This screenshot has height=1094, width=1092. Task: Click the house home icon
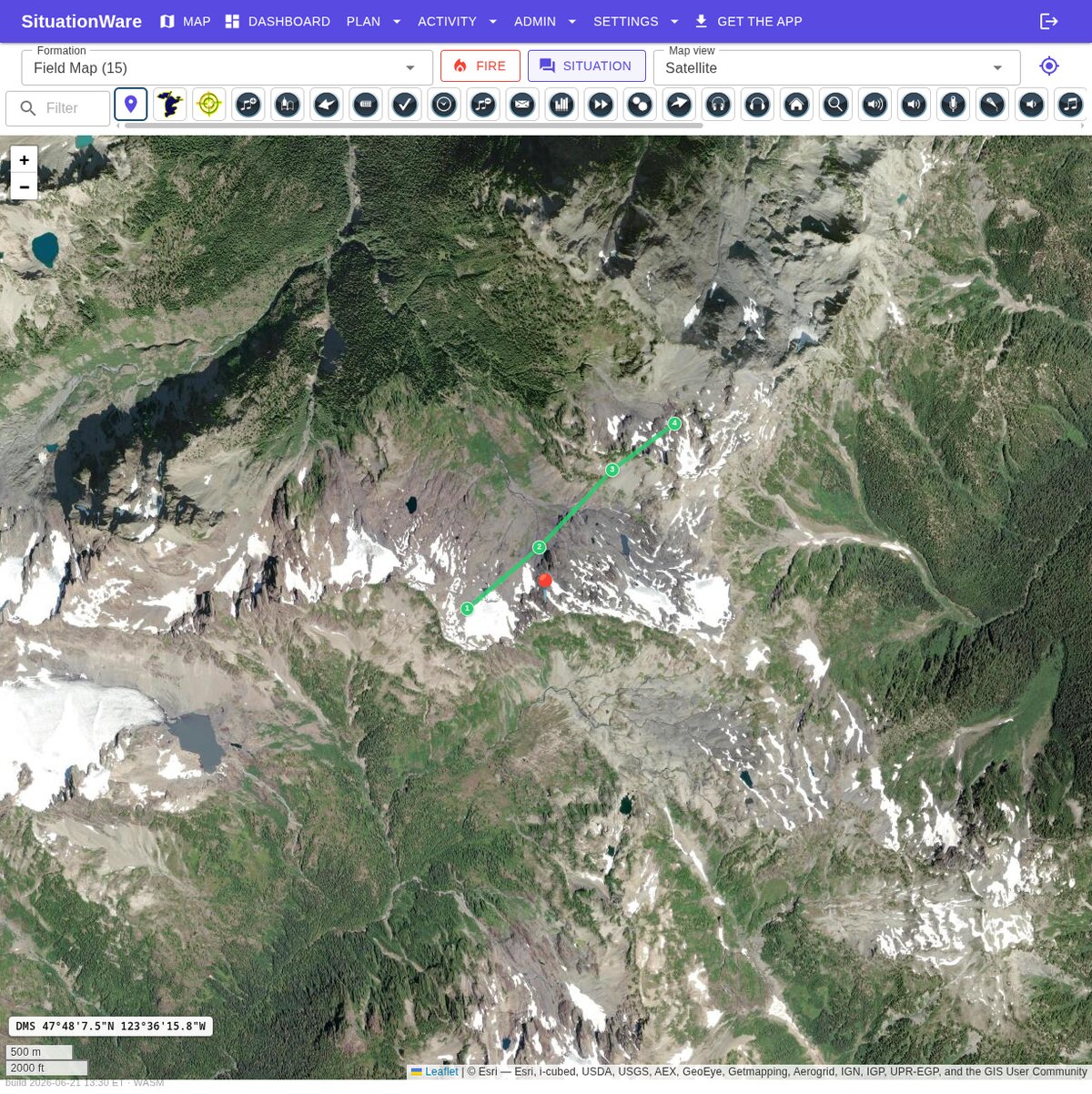796,105
